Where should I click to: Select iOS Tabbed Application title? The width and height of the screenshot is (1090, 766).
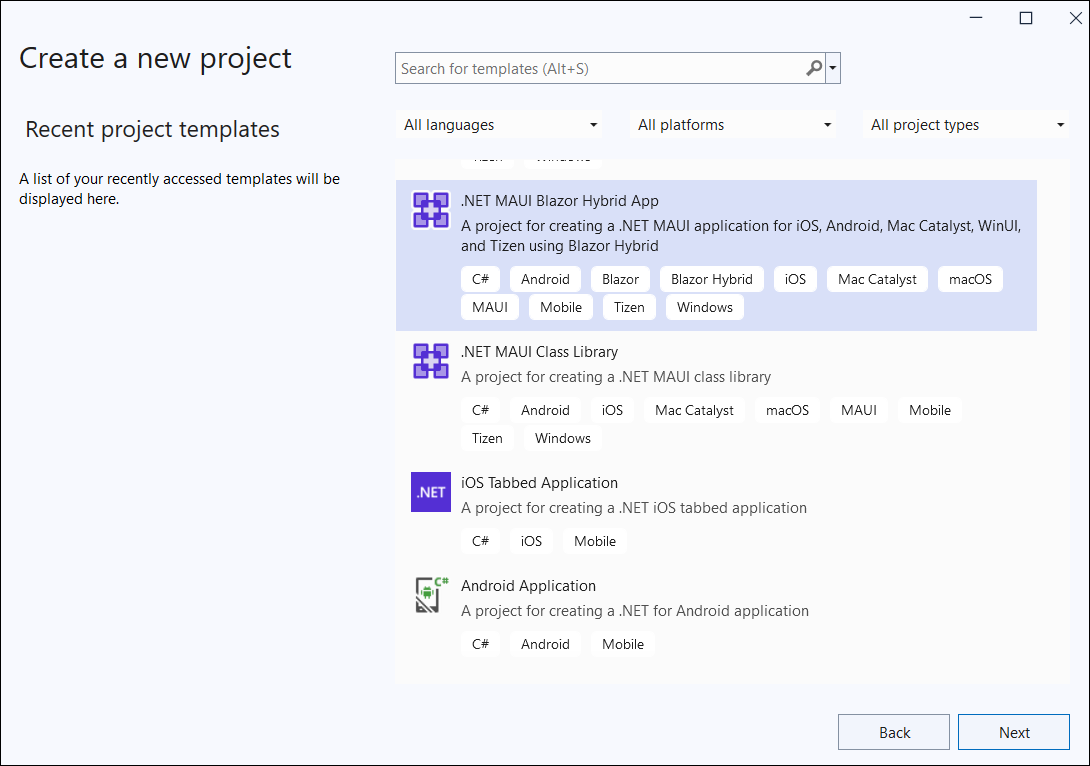(x=539, y=482)
